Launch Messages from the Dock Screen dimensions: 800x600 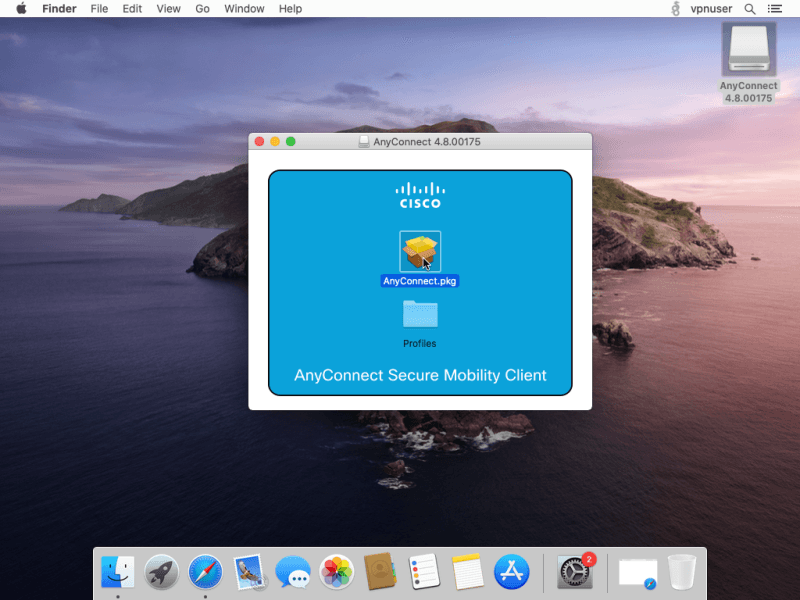coord(292,572)
